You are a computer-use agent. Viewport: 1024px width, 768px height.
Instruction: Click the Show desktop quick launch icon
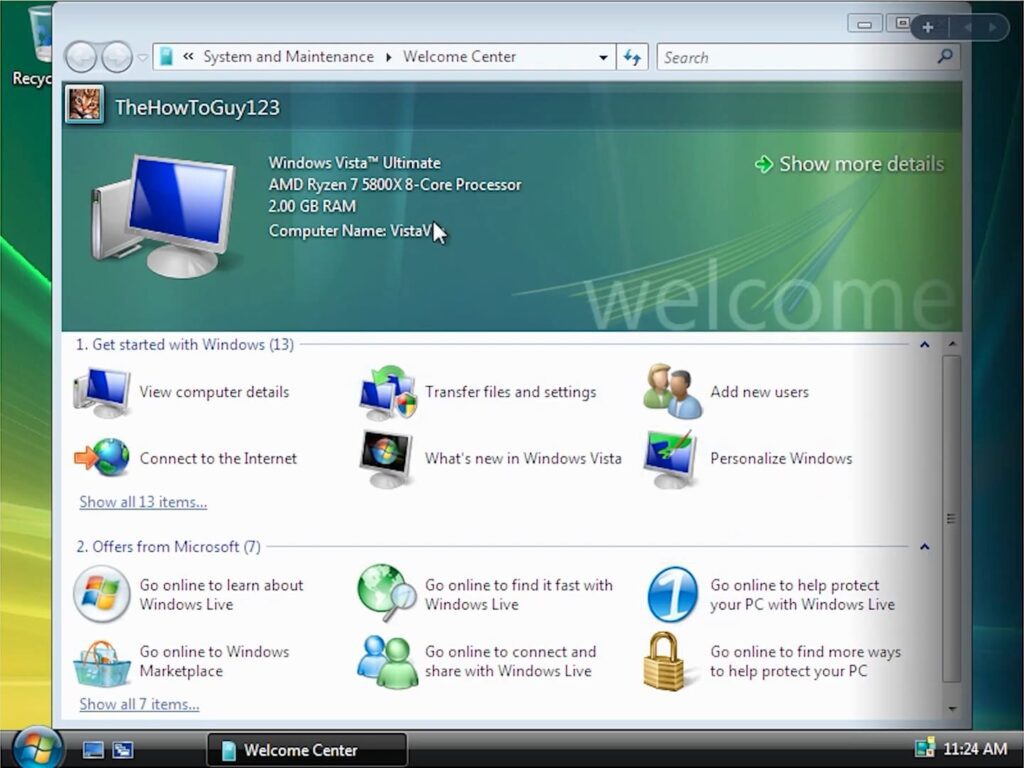(x=93, y=749)
